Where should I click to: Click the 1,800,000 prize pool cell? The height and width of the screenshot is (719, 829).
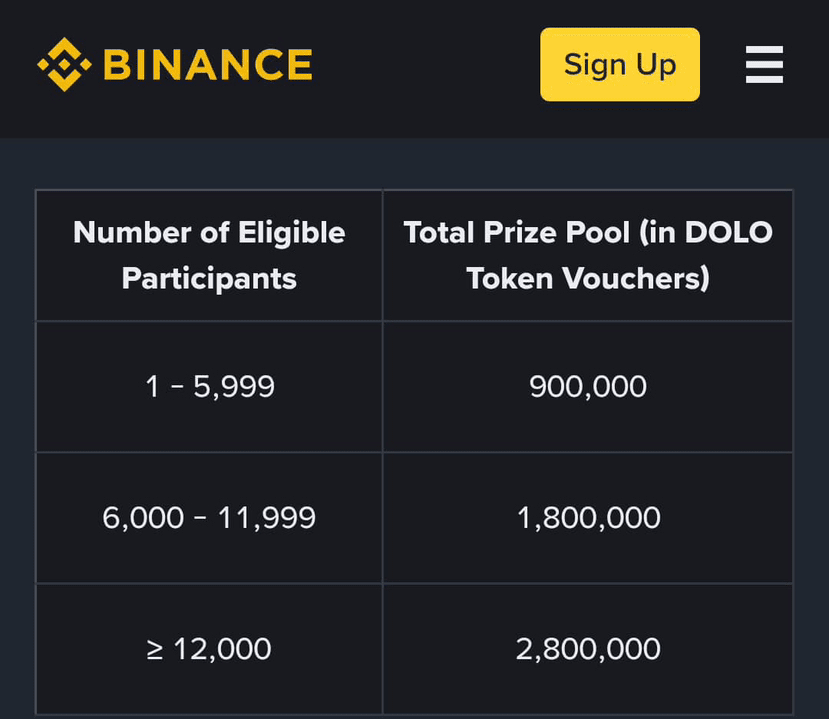click(588, 518)
